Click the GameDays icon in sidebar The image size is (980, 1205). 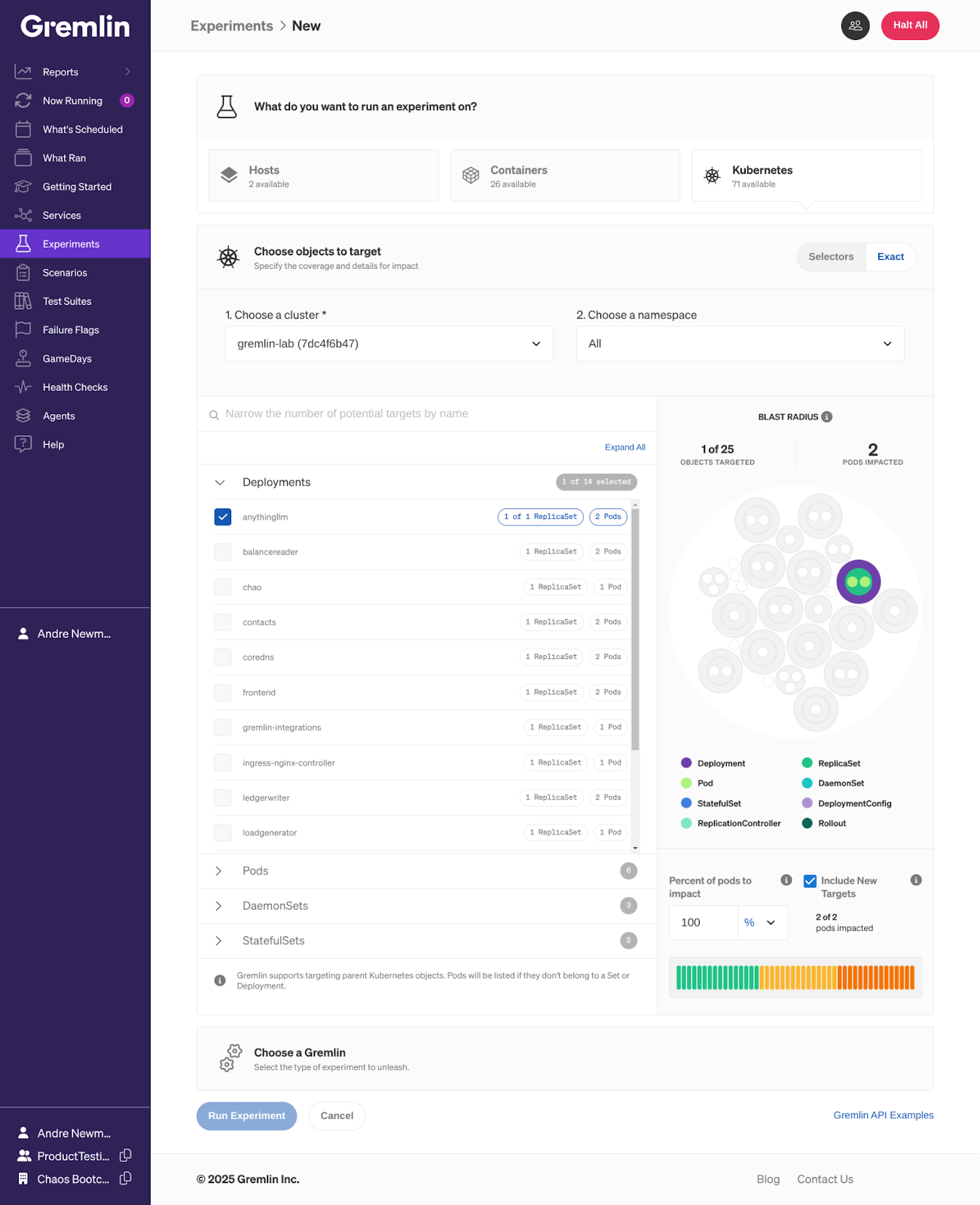(23, 358)
